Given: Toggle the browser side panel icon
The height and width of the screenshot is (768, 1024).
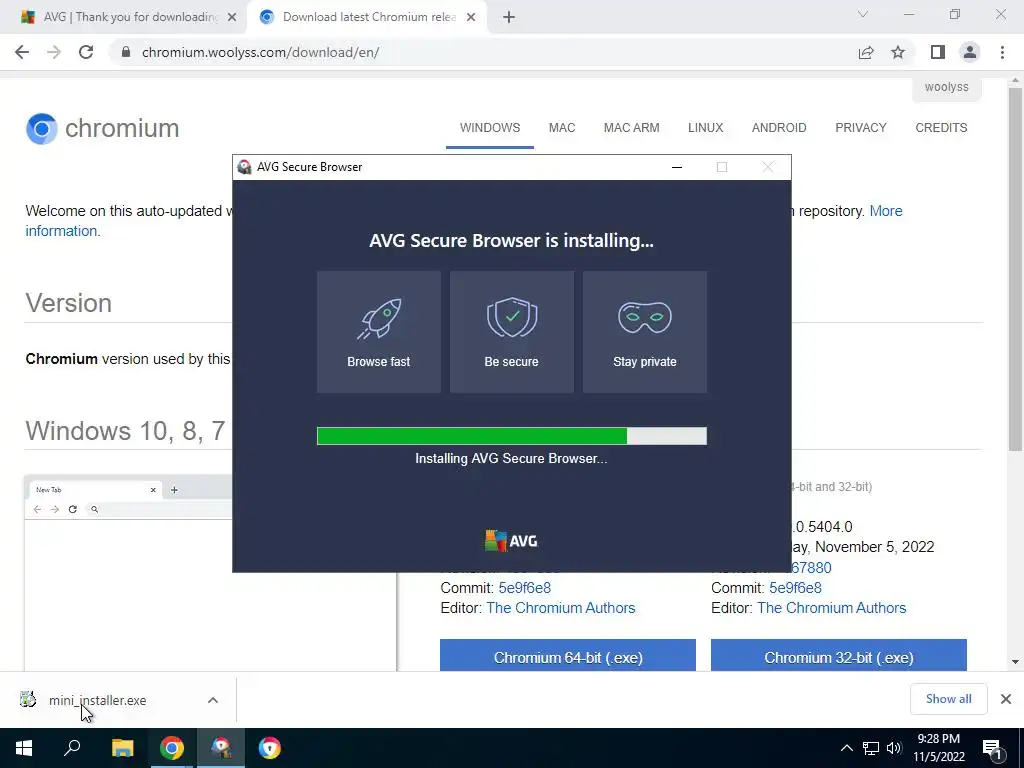Looking at the screenshot, I should tap(938, 52).
